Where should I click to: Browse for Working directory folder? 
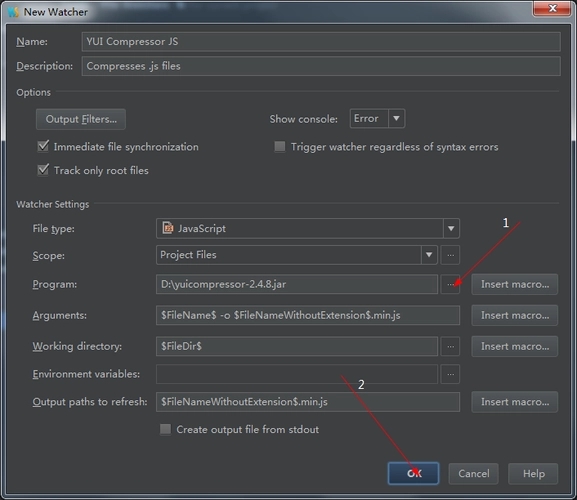(450, 346)
